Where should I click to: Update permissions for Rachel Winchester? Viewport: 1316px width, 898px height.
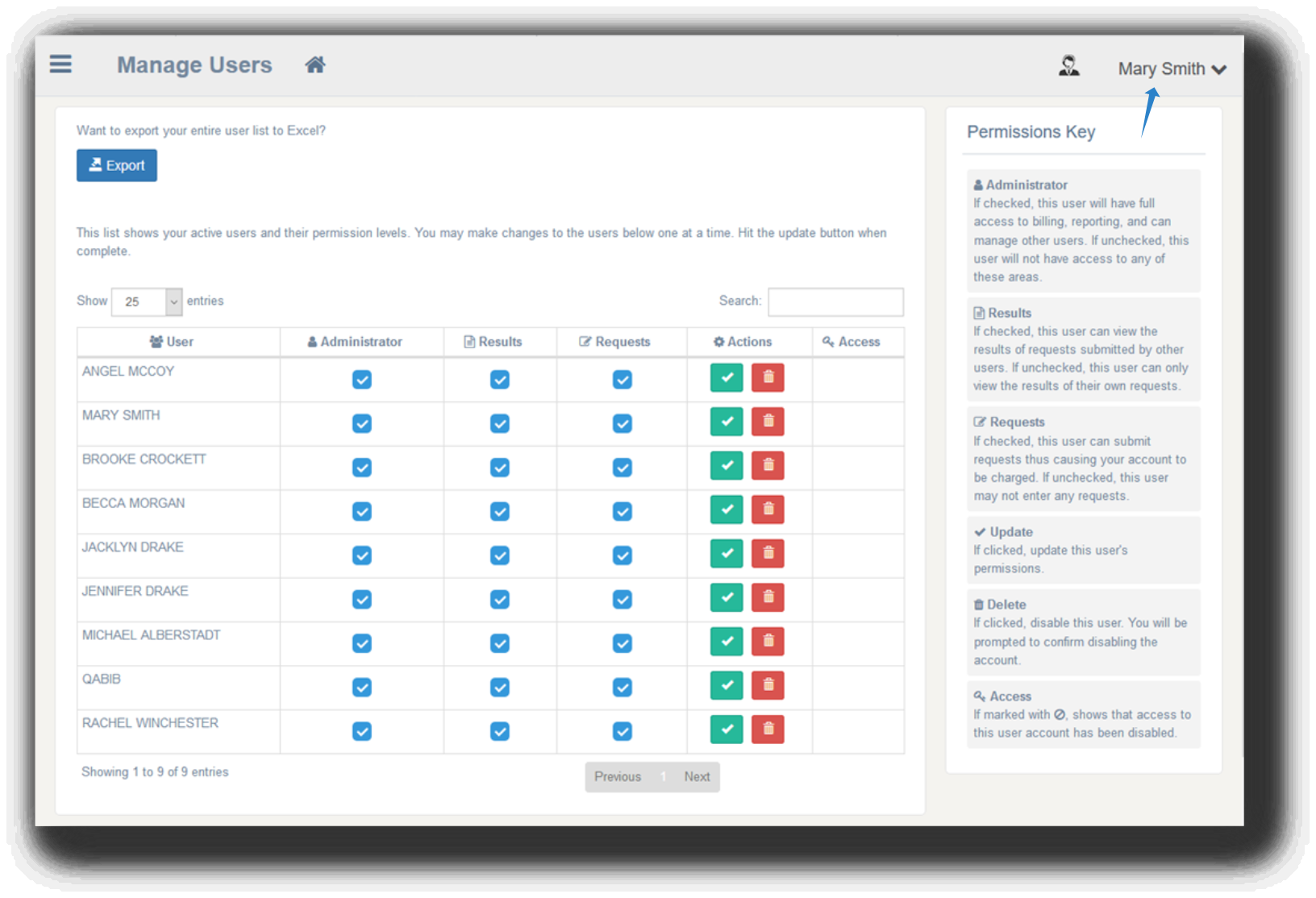[727, 729]
